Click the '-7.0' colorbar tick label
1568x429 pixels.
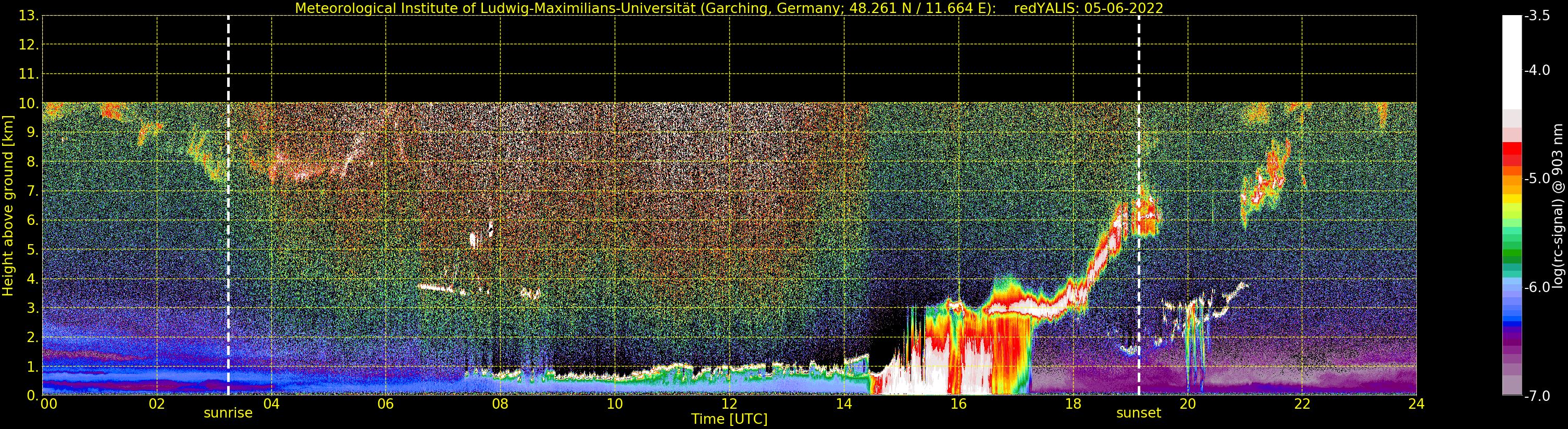coord(1537,396)
